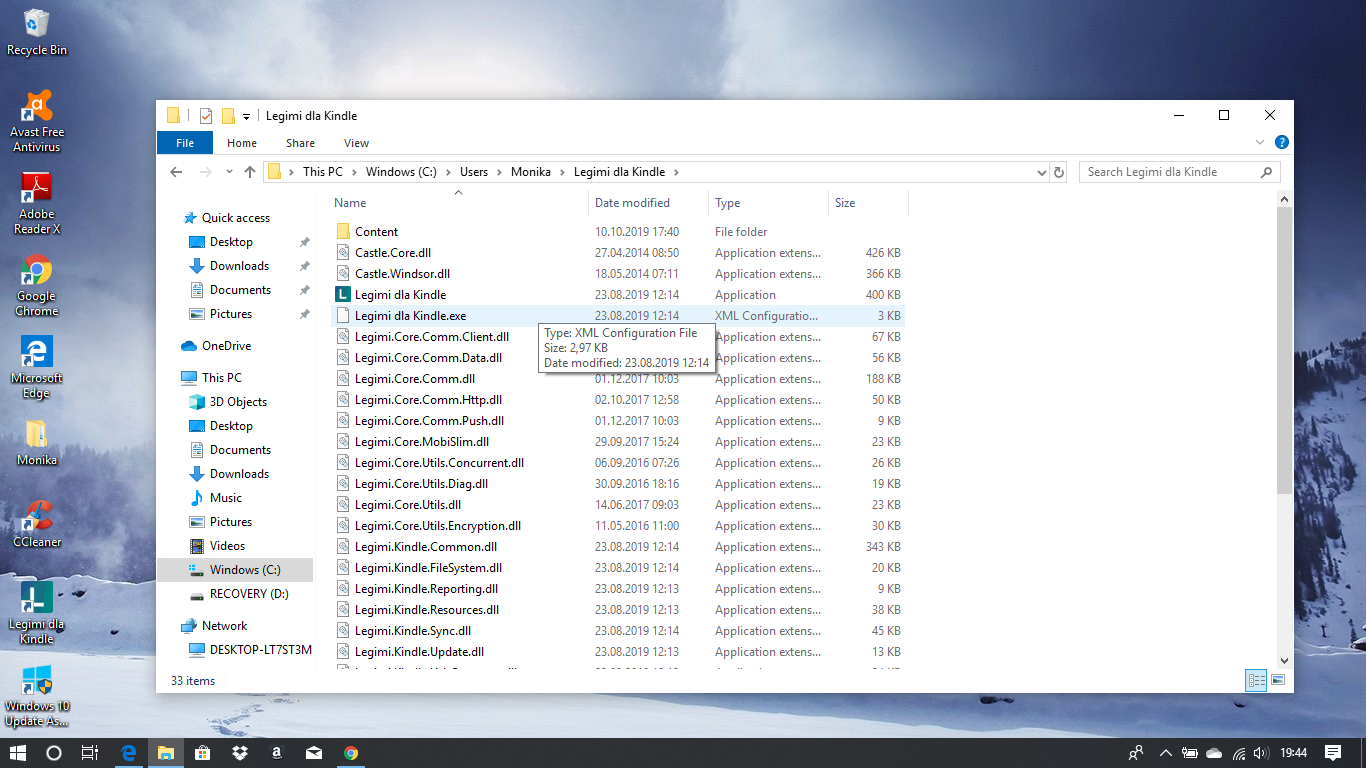
Task: Click the Windows Start button
Action: point(17,753)
